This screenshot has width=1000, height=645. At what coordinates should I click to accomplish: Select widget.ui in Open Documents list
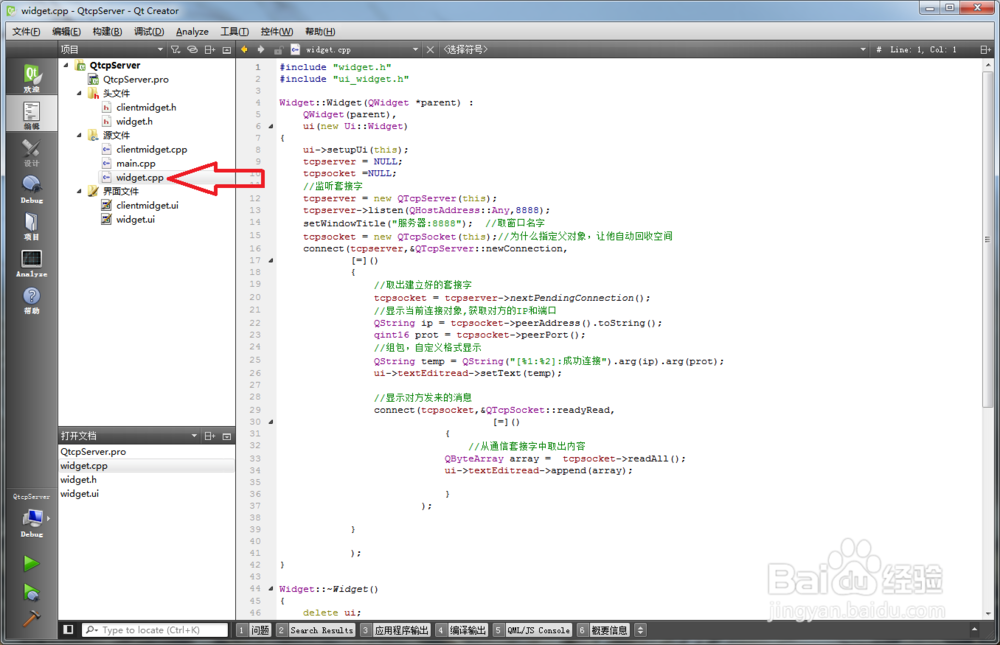tap(79, 494)
